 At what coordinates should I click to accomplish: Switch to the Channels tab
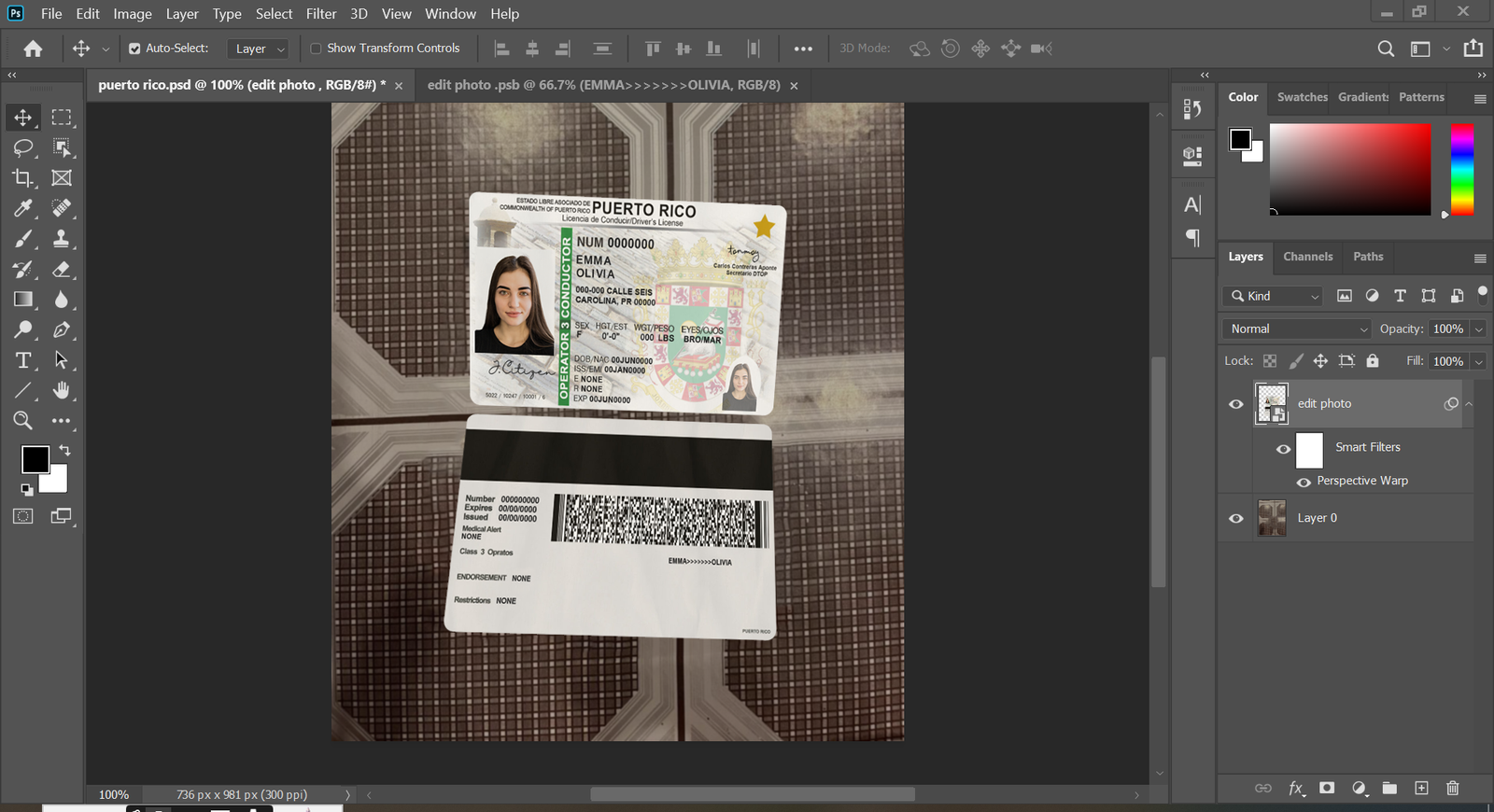(x=1307, y=257)
